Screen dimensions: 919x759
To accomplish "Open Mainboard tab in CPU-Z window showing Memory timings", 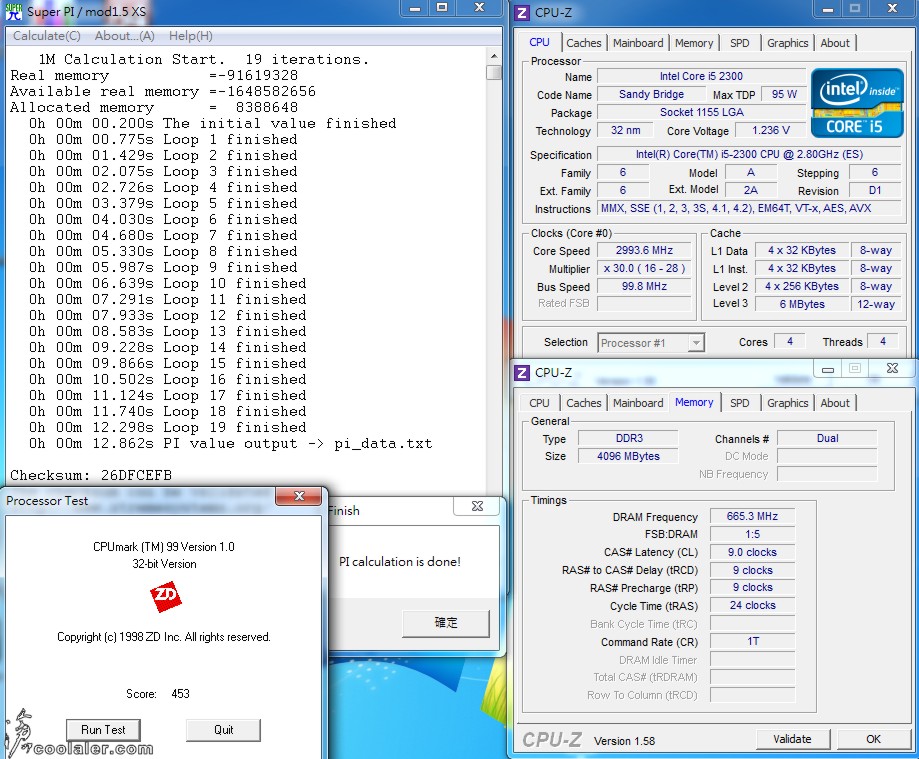I will [638, 403].
